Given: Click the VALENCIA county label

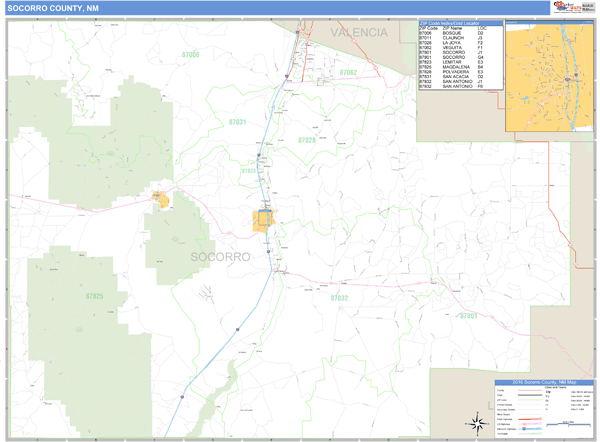Looking at the screenshot, I should point(358,33).
